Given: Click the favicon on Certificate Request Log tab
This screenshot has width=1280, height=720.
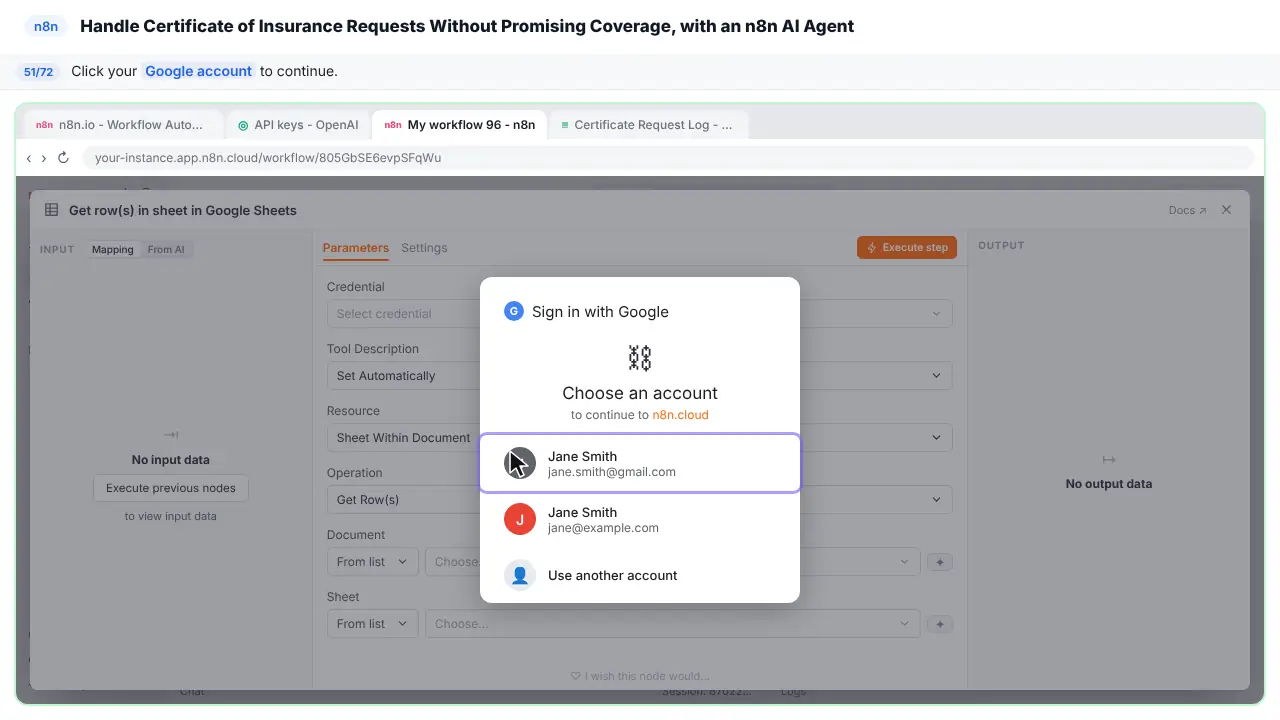Looking at the screenshot, I should point(565,125).
